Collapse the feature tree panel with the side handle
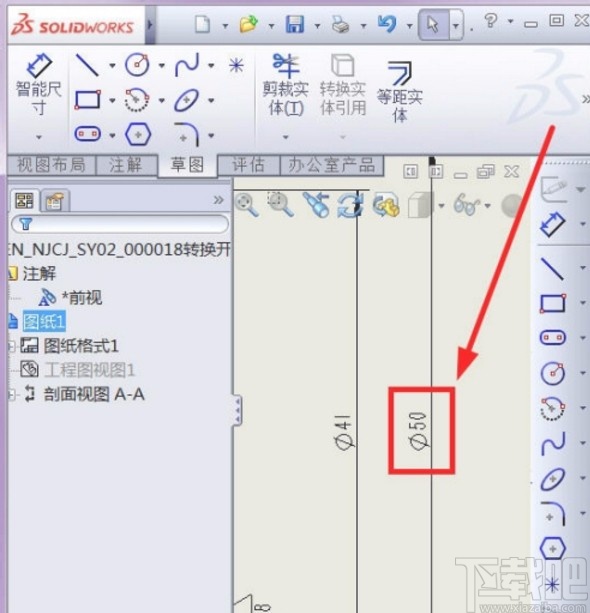 click(238, 410)
